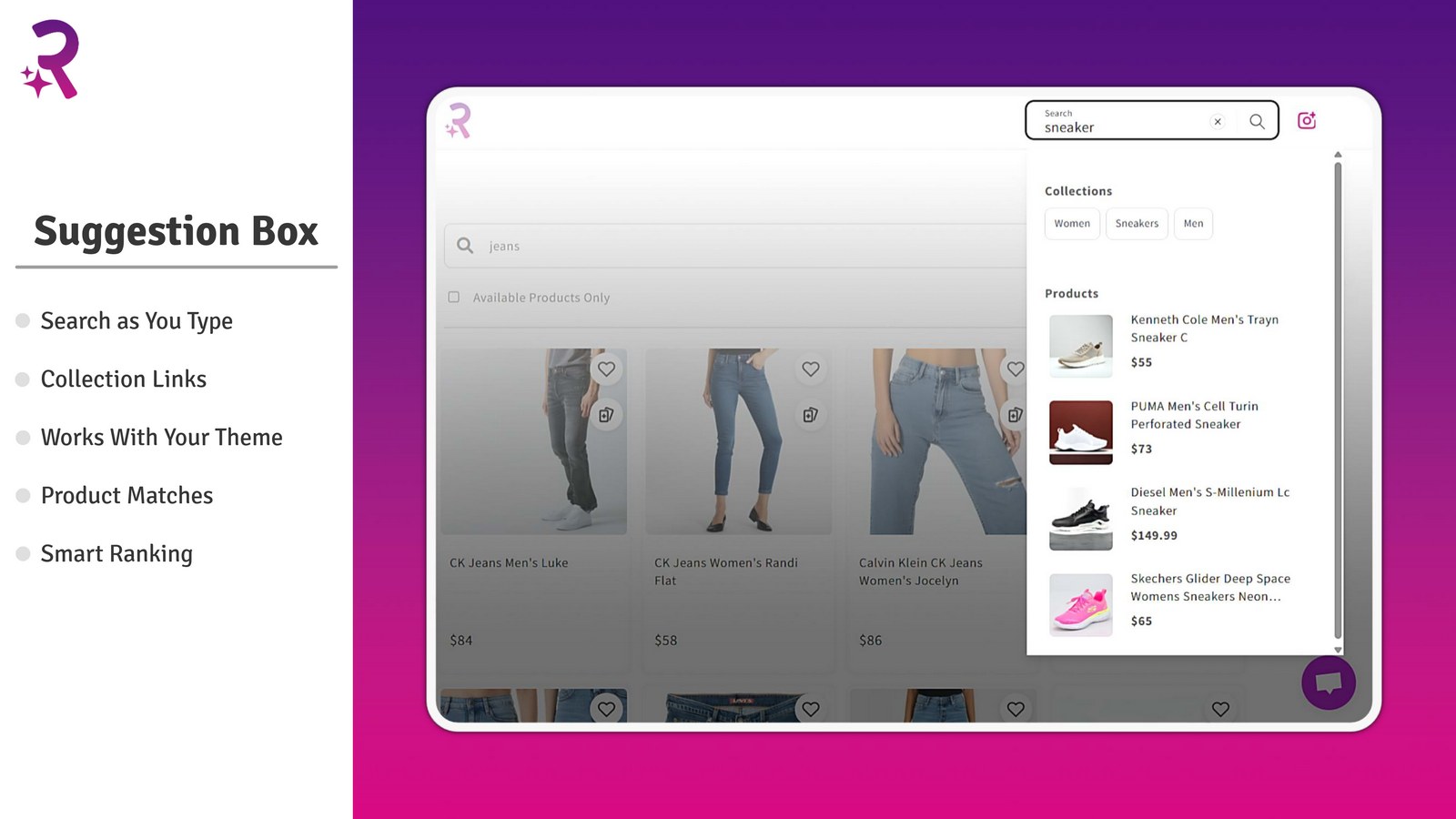The height and width of the screenshot is (819, 1456).
Task: Click the suggestion box scrollbar down arrow
Action: tap(1338, 650)
